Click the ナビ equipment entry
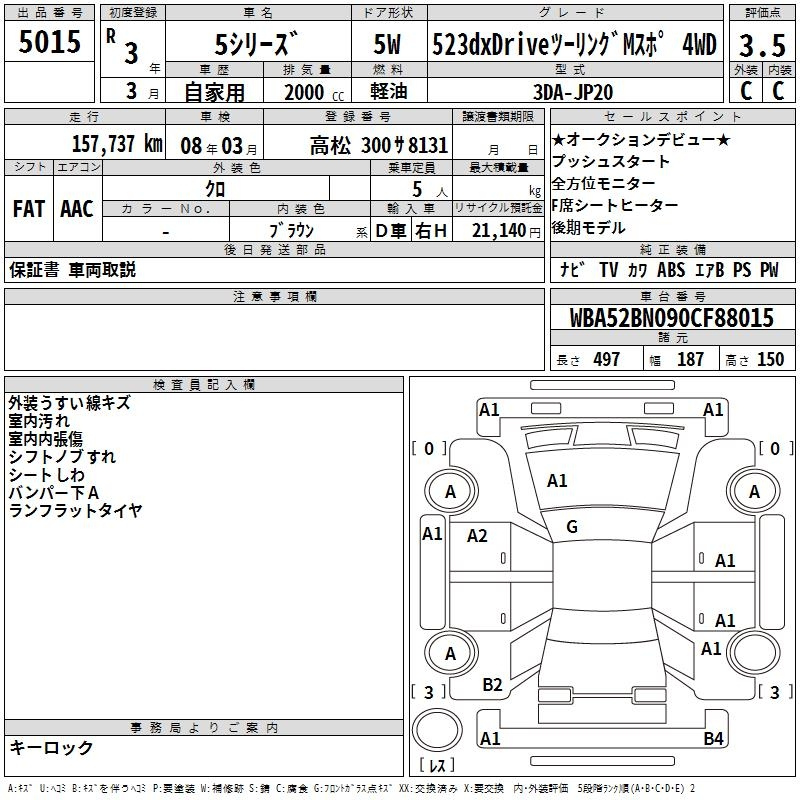Image resolution: width=800 pixels, height=800 pixels. [x=572, y=270]
